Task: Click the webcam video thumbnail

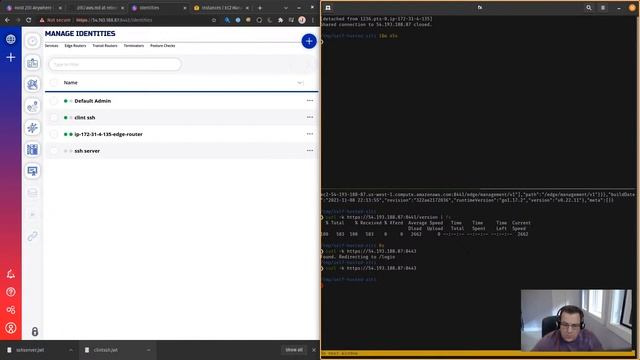Action: [x=576, y=320]
